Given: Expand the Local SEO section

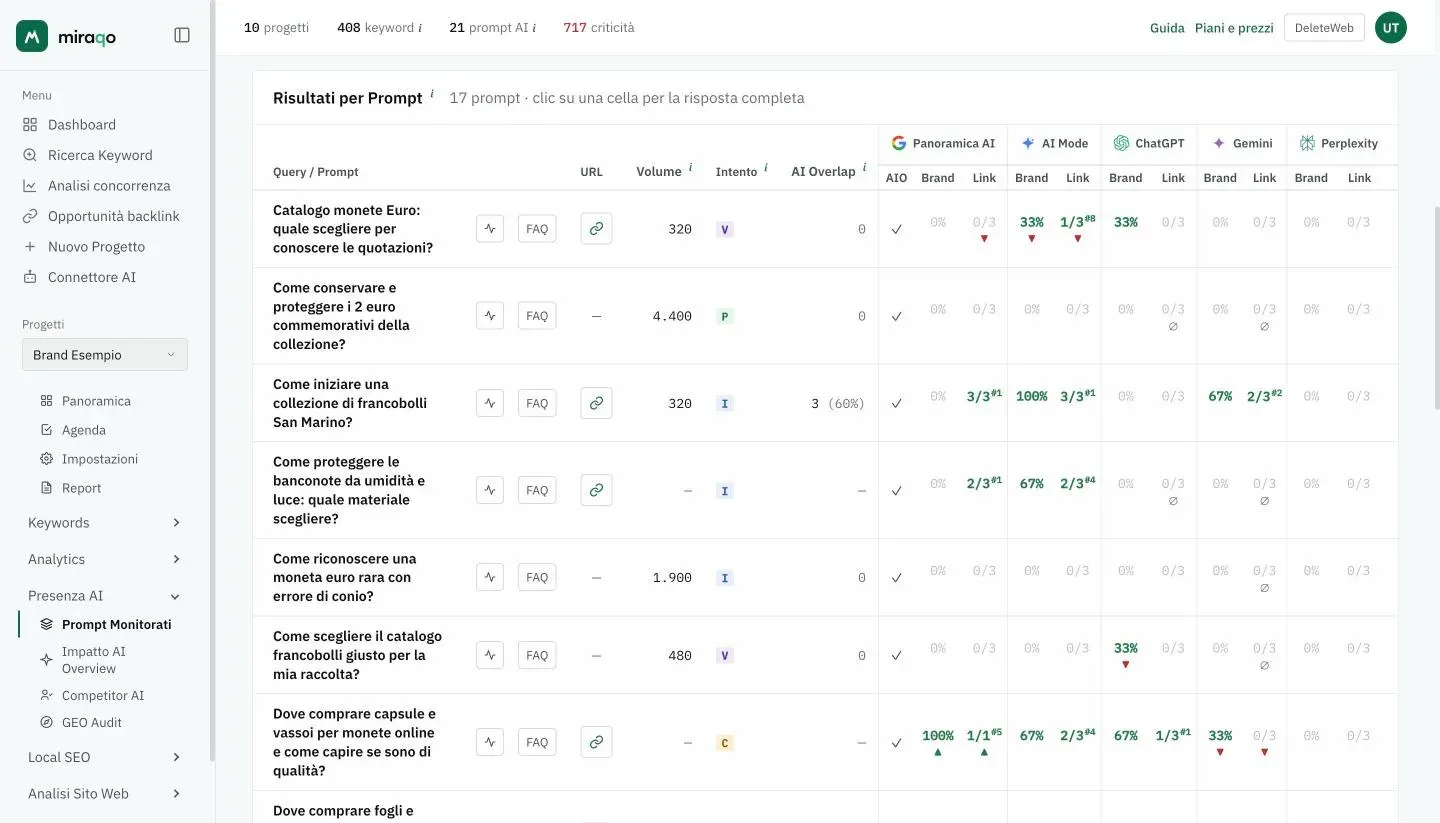Looking at the screenshot, I should point(105,757).
